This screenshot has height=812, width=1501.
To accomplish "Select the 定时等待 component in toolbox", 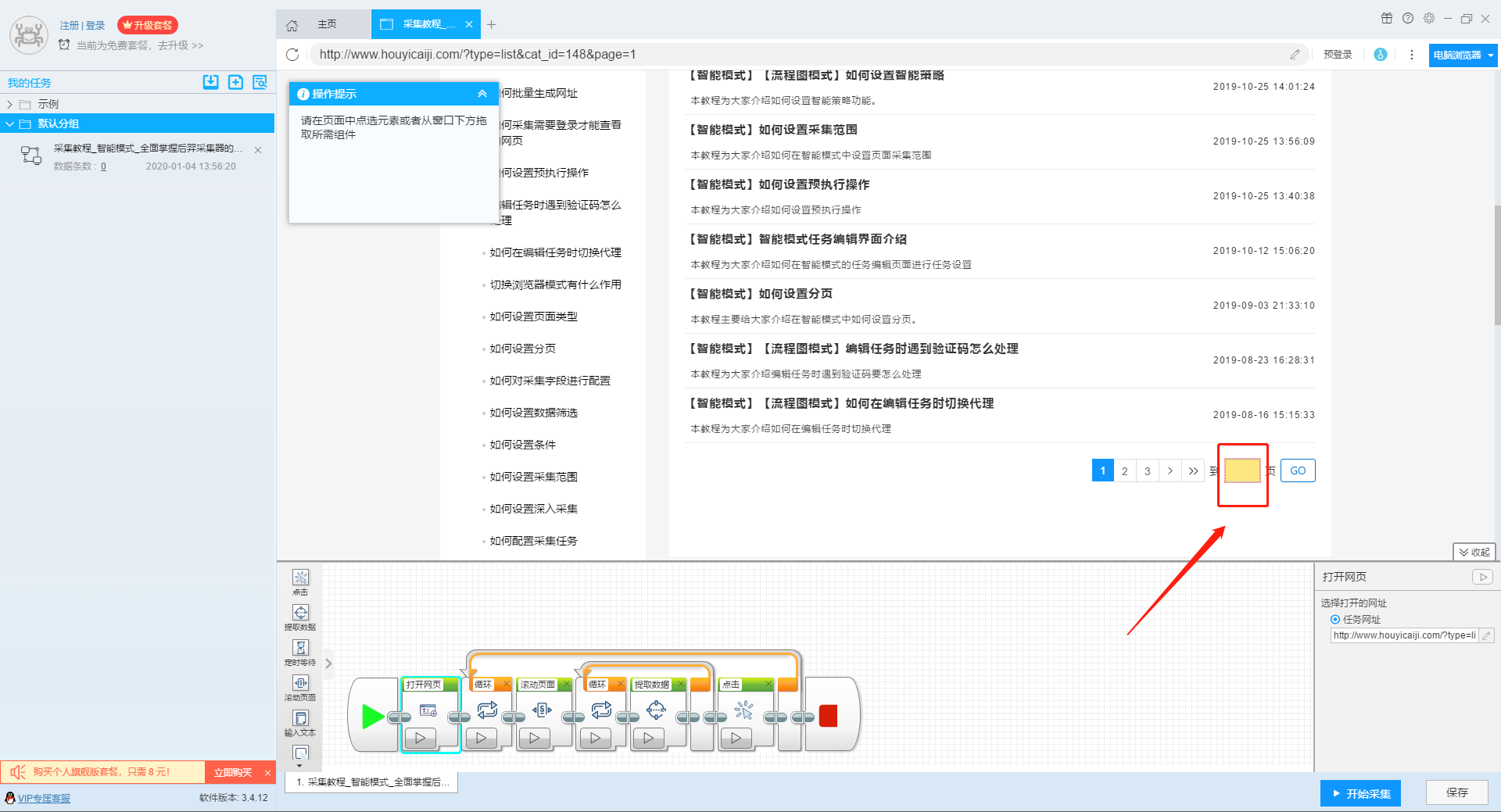I will [x=300, y=652].
